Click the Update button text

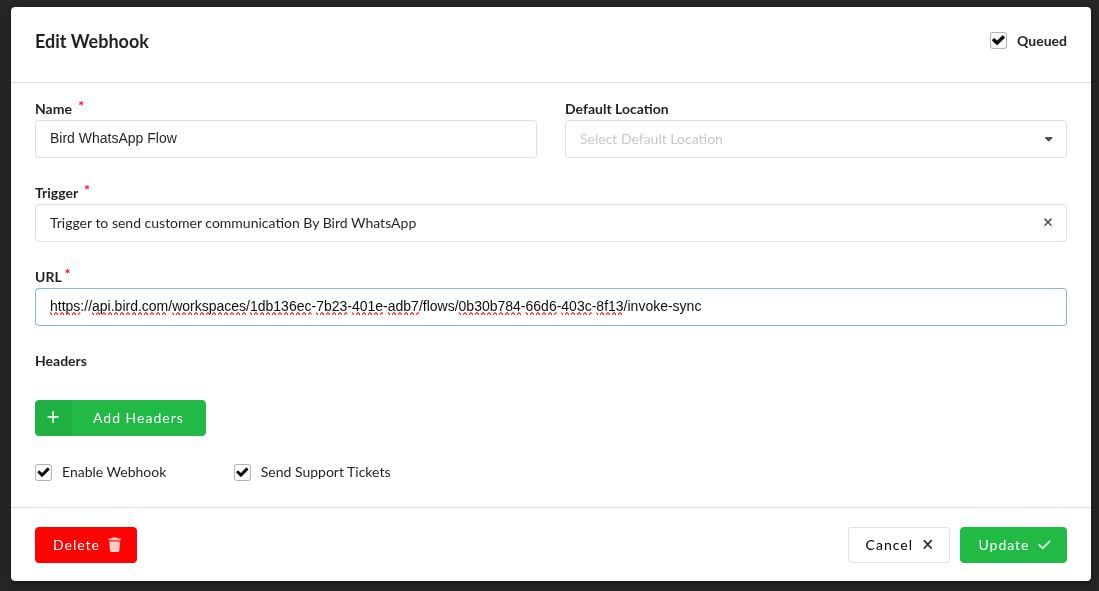[1003, 545]
